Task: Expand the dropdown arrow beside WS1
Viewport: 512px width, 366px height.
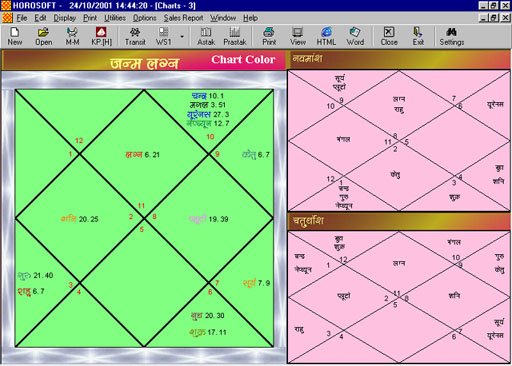Action: [182, 36]
